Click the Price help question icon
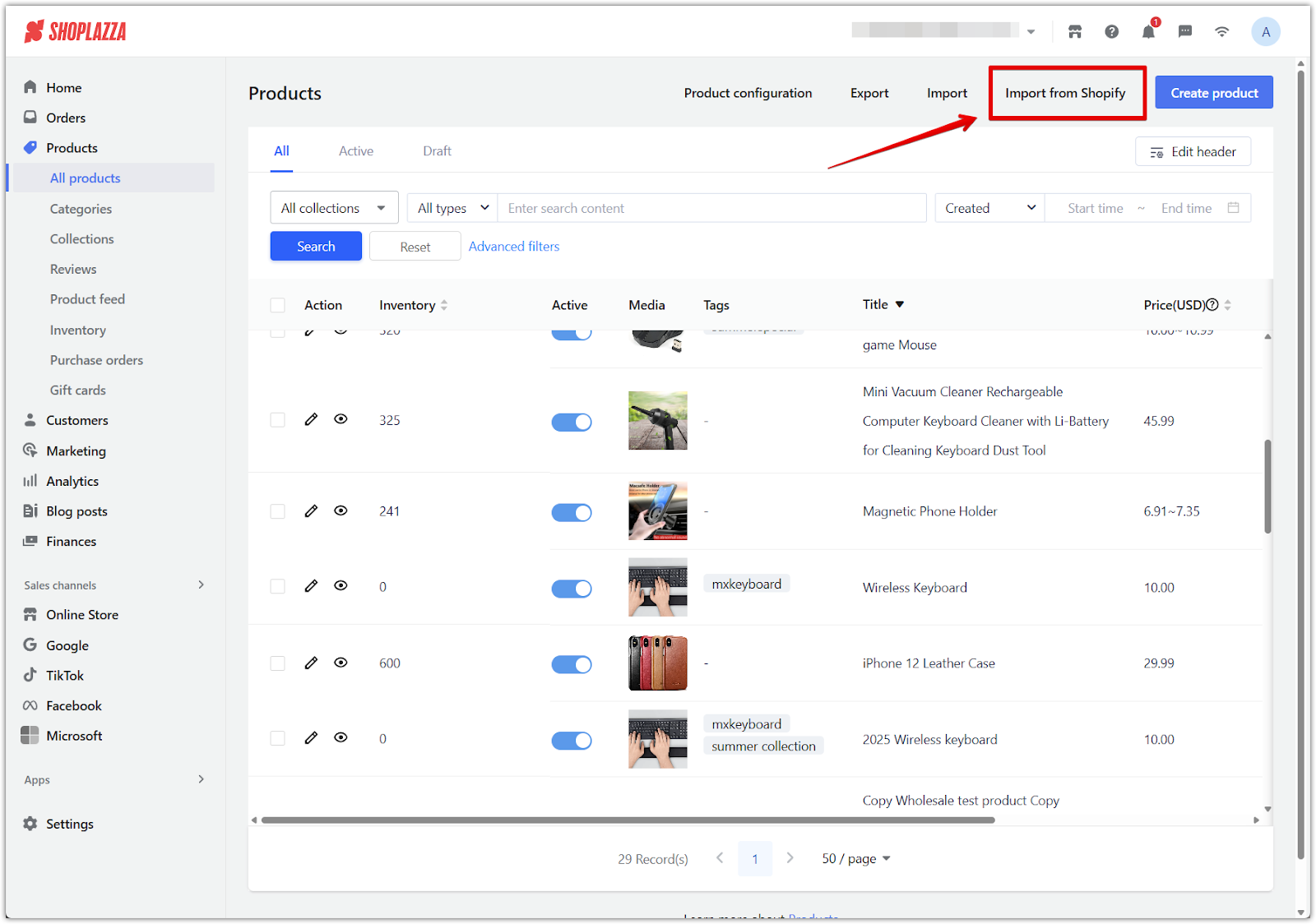The height and width of the screenshot is (924, 1316). 1212,305
